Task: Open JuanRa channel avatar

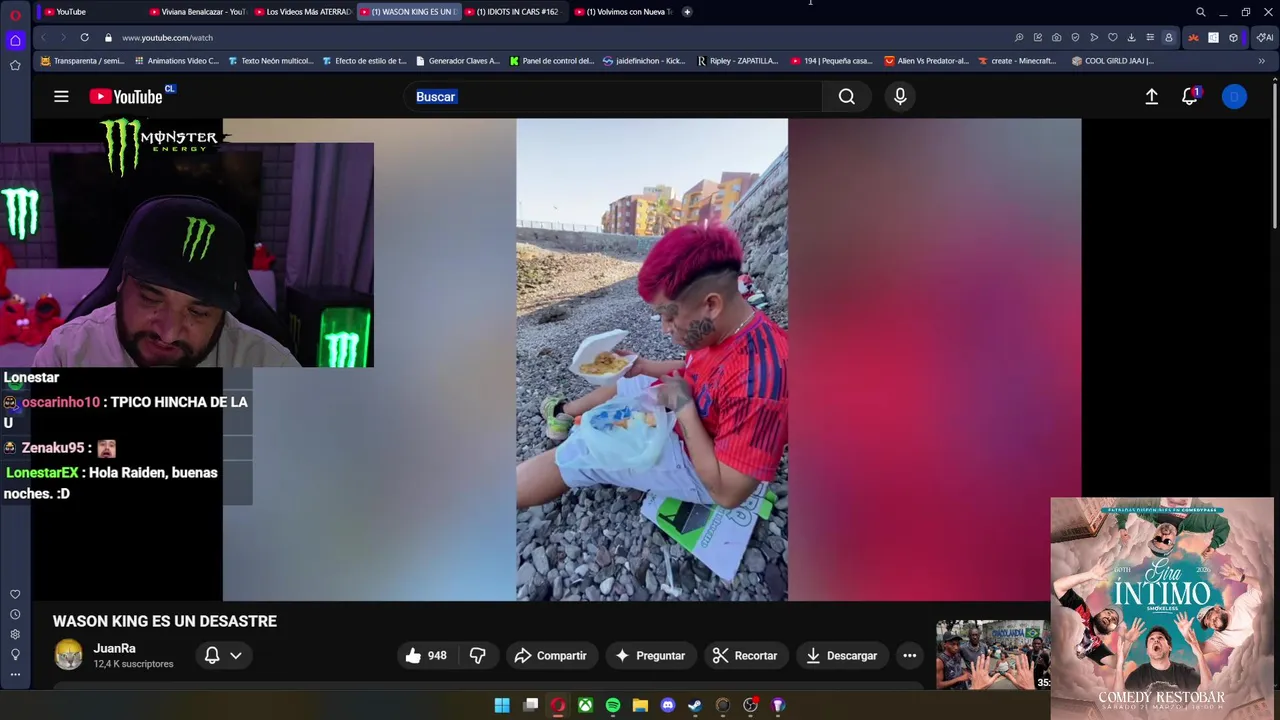Action: (68, 655)
